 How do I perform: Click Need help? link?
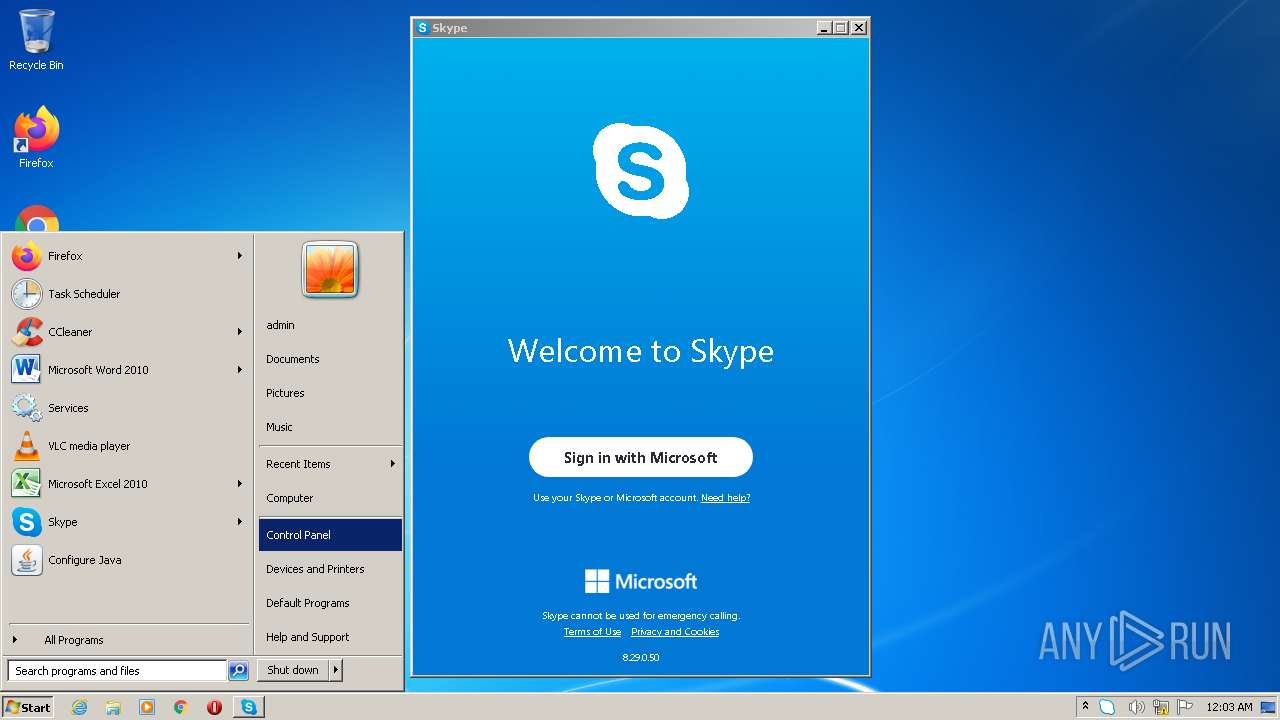(x=725, y=498)
